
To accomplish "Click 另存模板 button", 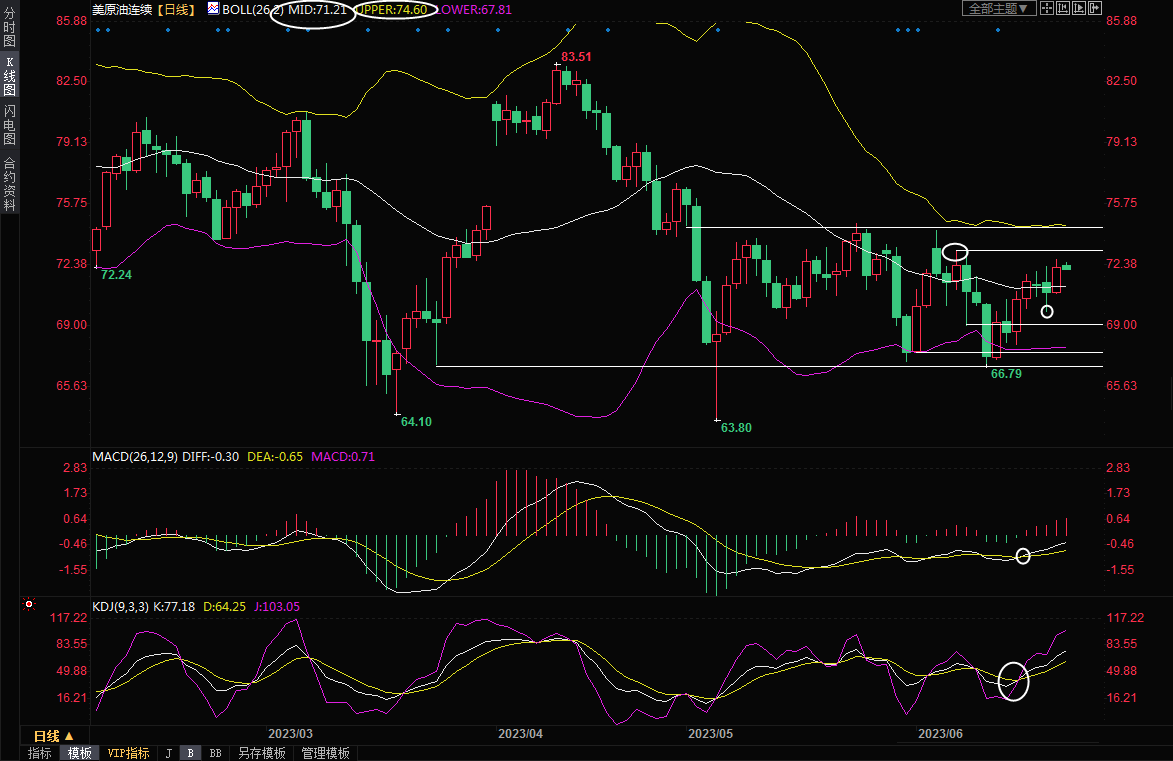I will (262, 753).
